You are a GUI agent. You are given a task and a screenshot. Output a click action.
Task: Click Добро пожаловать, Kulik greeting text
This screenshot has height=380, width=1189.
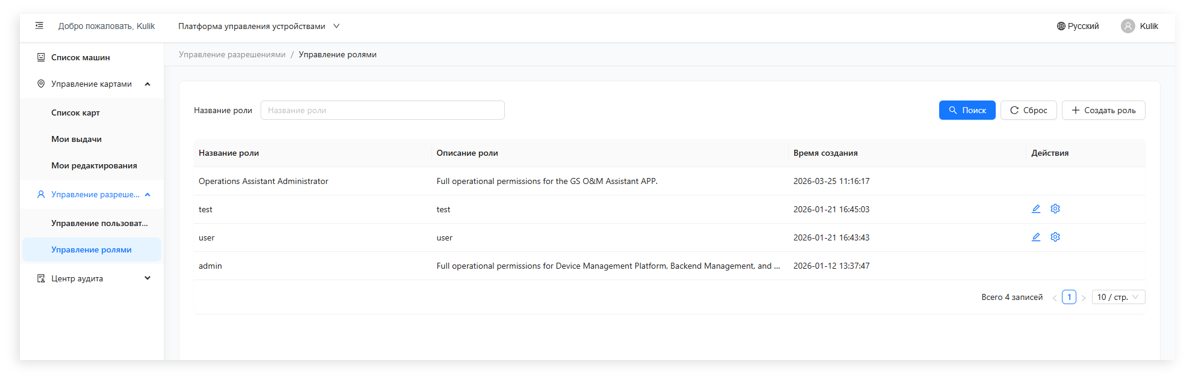click(x=106, y=26)
